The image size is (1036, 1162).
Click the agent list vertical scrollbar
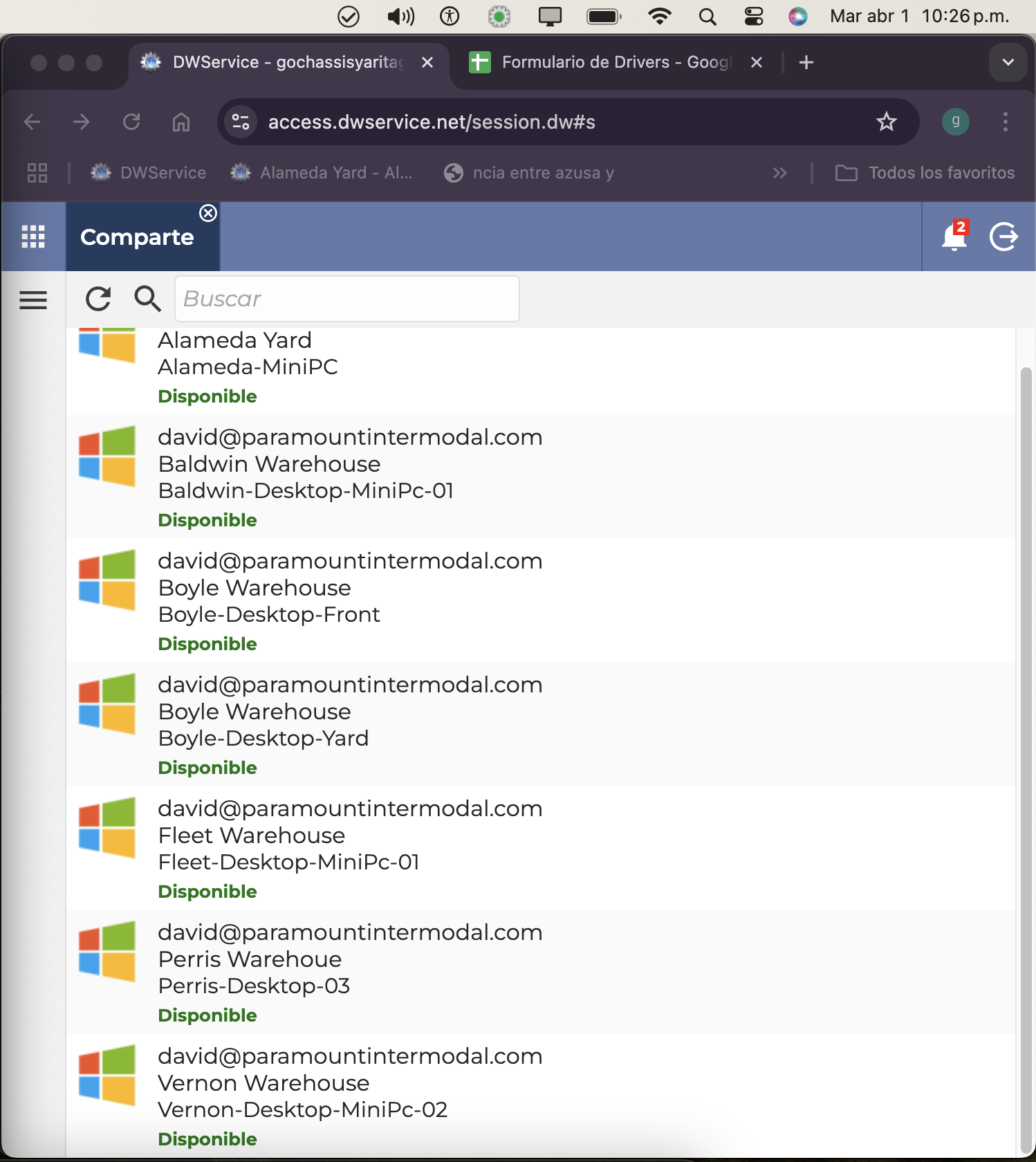point(1026,761)
